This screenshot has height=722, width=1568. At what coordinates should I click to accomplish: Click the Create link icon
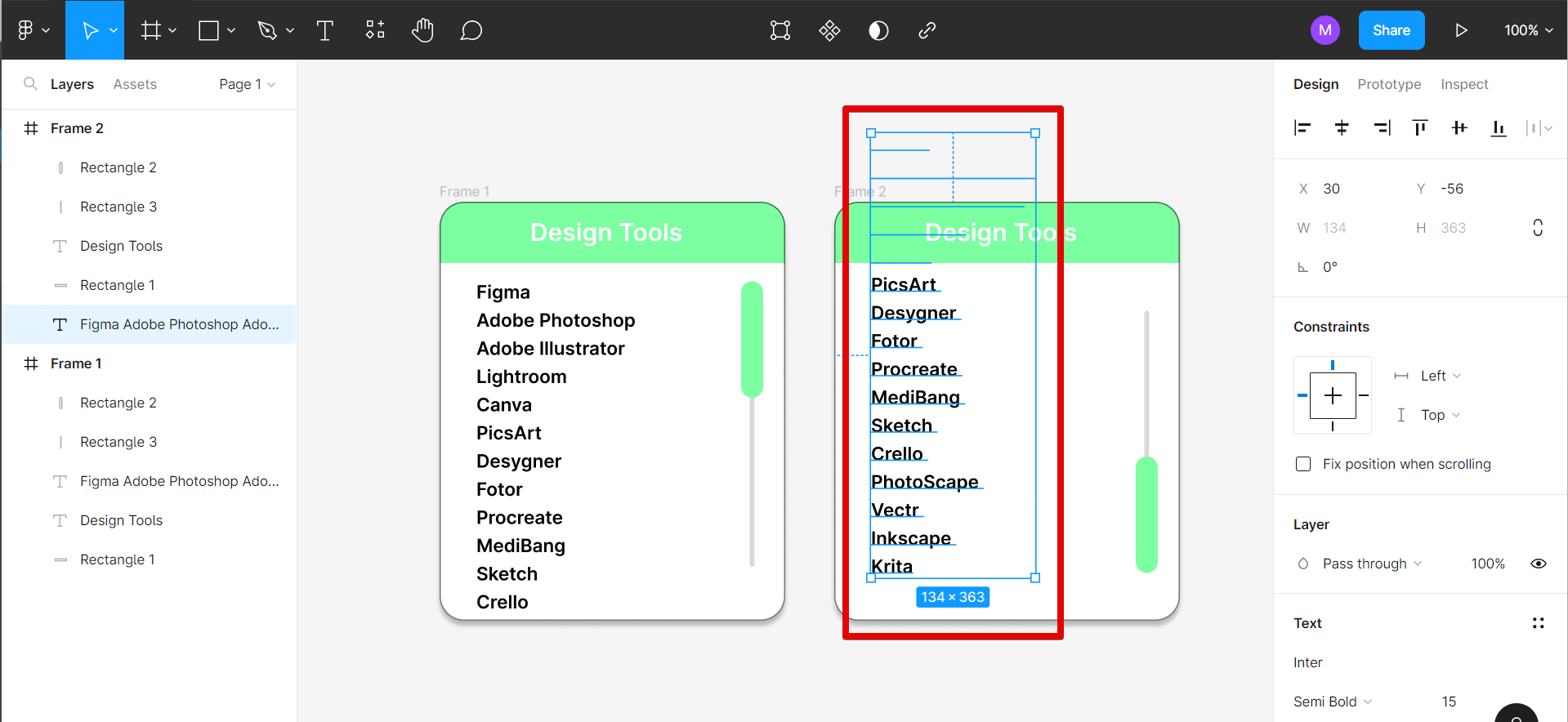point(927,31)
